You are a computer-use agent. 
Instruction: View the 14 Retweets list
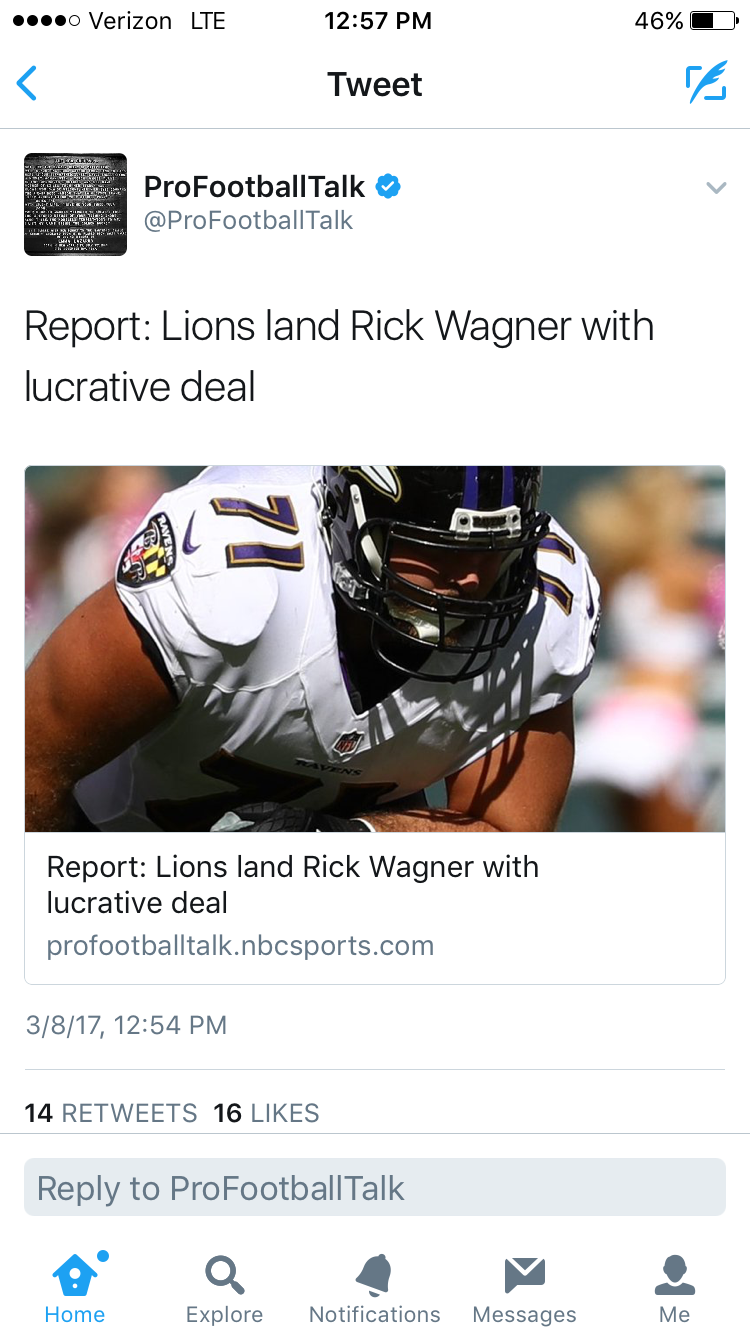pyautogui.click(x=111, y=1113)
